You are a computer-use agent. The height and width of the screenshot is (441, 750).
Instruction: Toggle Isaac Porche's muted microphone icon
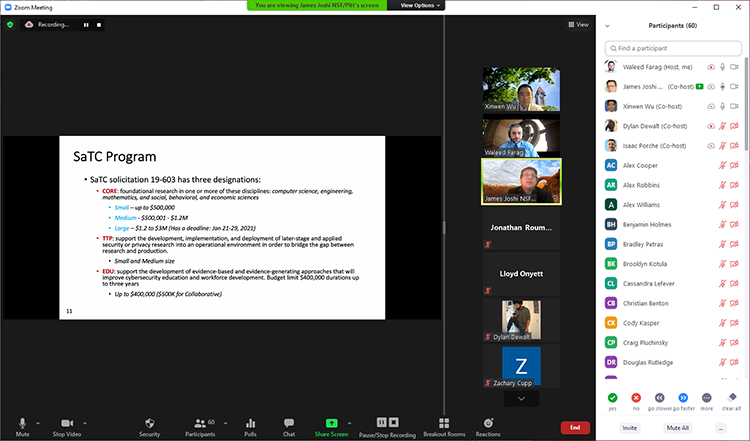723,145
